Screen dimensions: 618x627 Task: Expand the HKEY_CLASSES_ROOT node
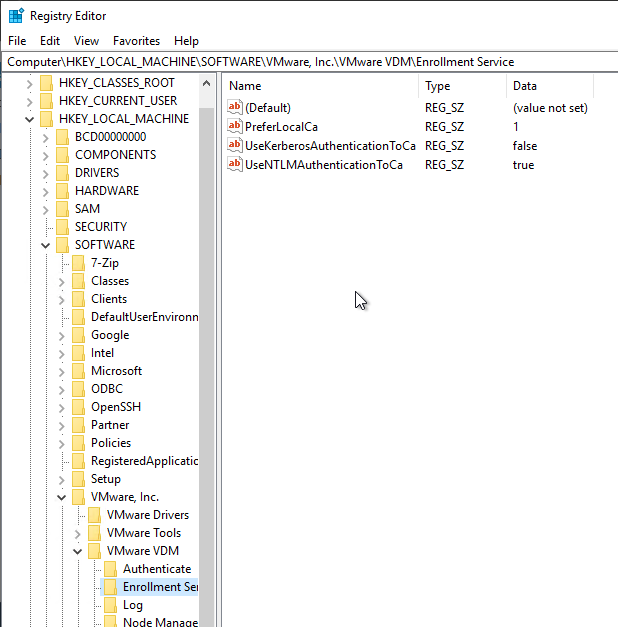tap(29, 84)
